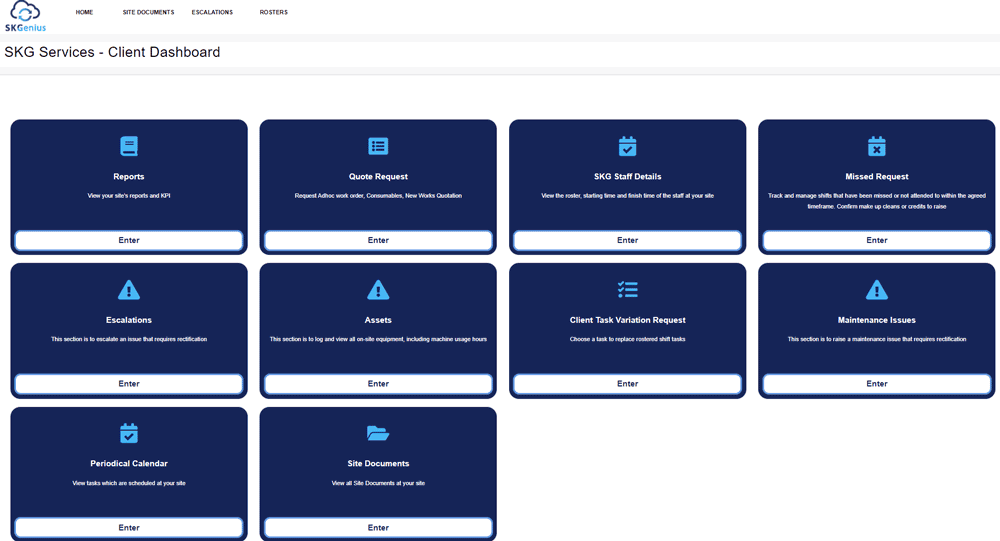
Task: Click the Escalations warning triangle icon
Action: [129, 290]
